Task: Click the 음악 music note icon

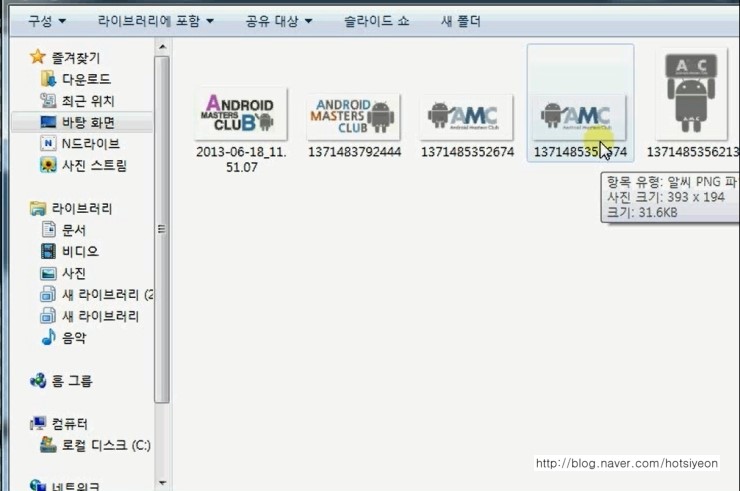Action: (x=48, y=337)
